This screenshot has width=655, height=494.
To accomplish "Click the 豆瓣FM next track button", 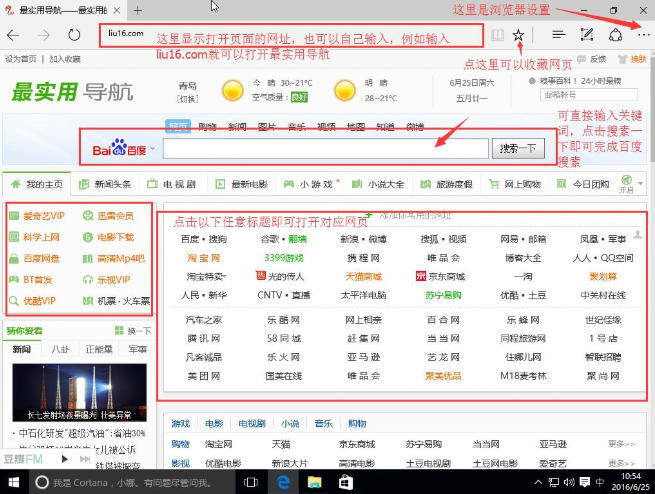I will pos(85,459).
